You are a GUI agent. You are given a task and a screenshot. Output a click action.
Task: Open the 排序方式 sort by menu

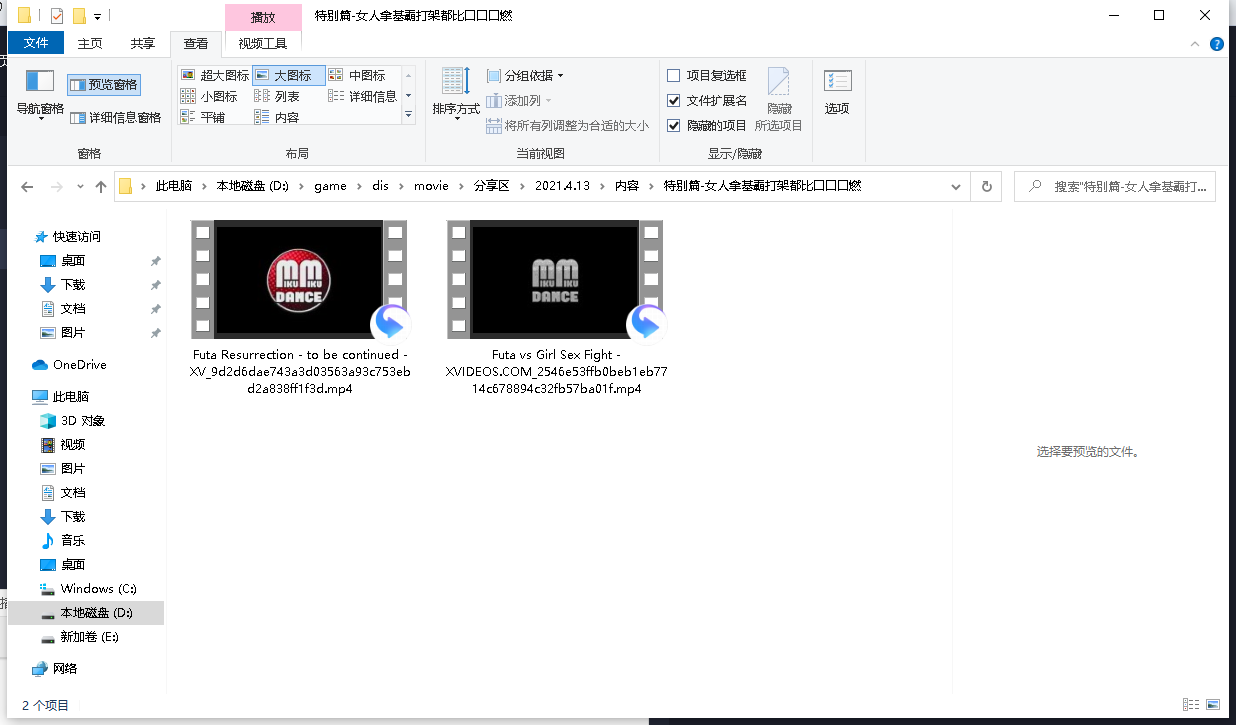coord(456,95)
